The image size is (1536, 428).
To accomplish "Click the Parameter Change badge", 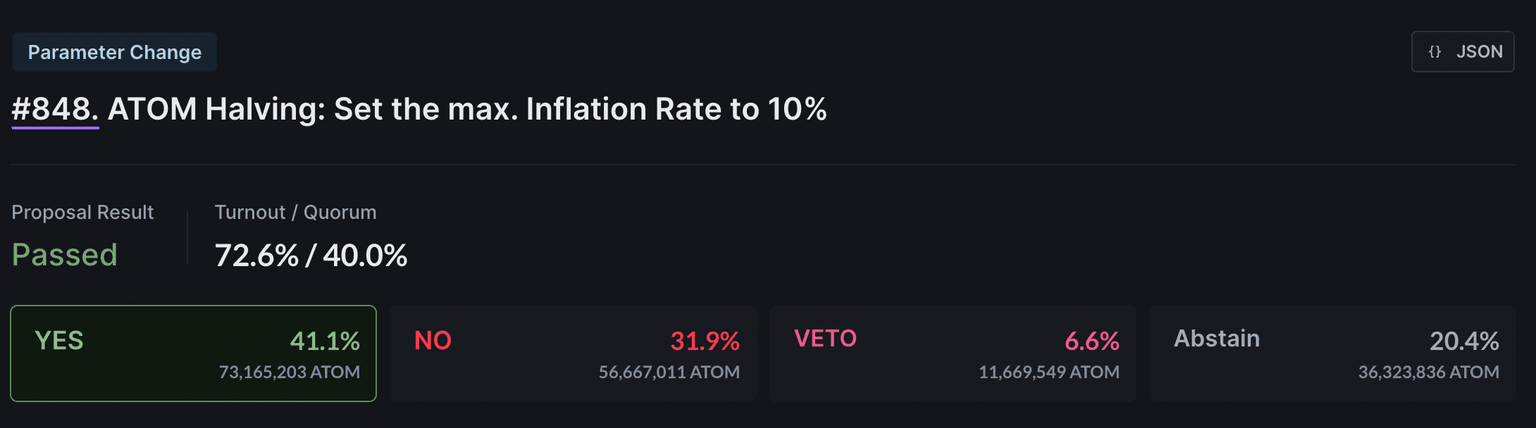I will (x=115, y=52).
